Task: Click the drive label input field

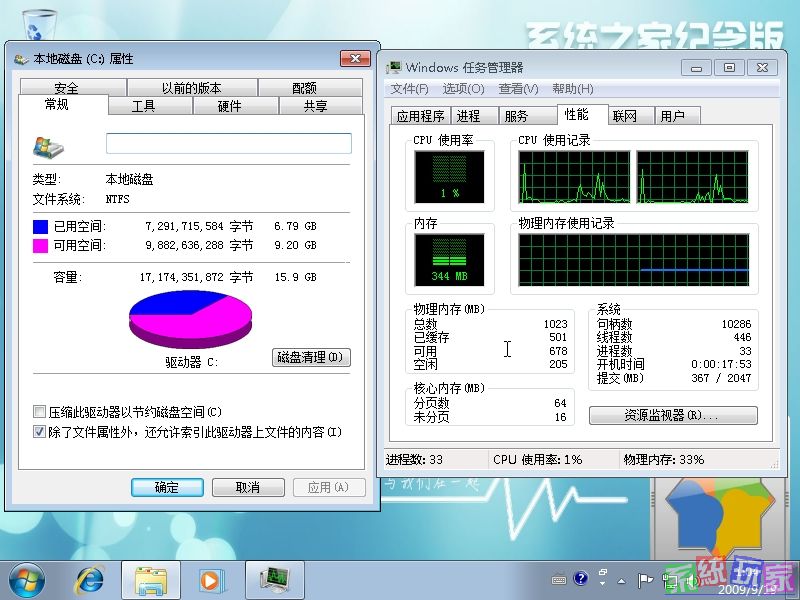Action: click(x=229, y=143)
